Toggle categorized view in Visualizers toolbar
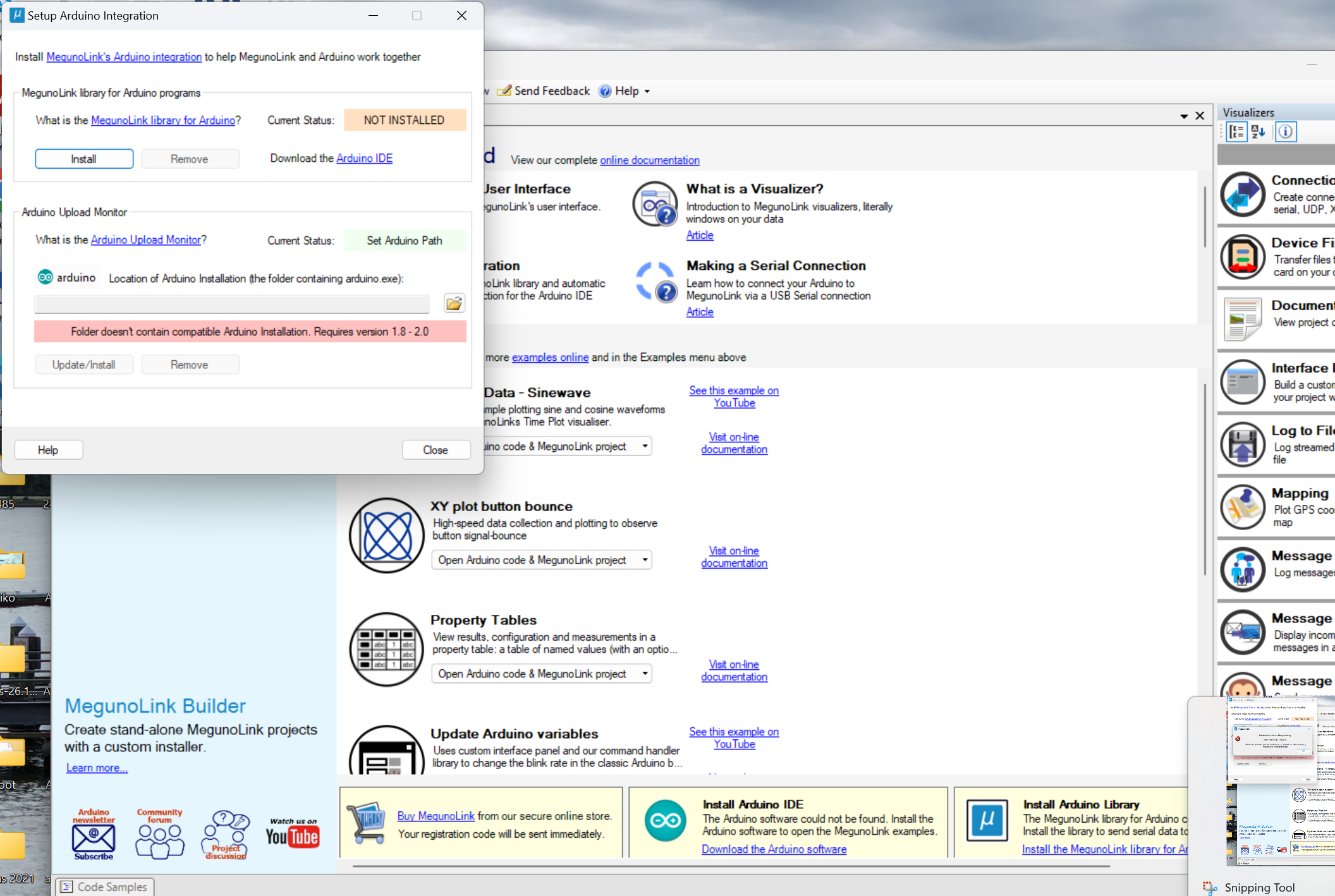 click(x=1236, y=131)
